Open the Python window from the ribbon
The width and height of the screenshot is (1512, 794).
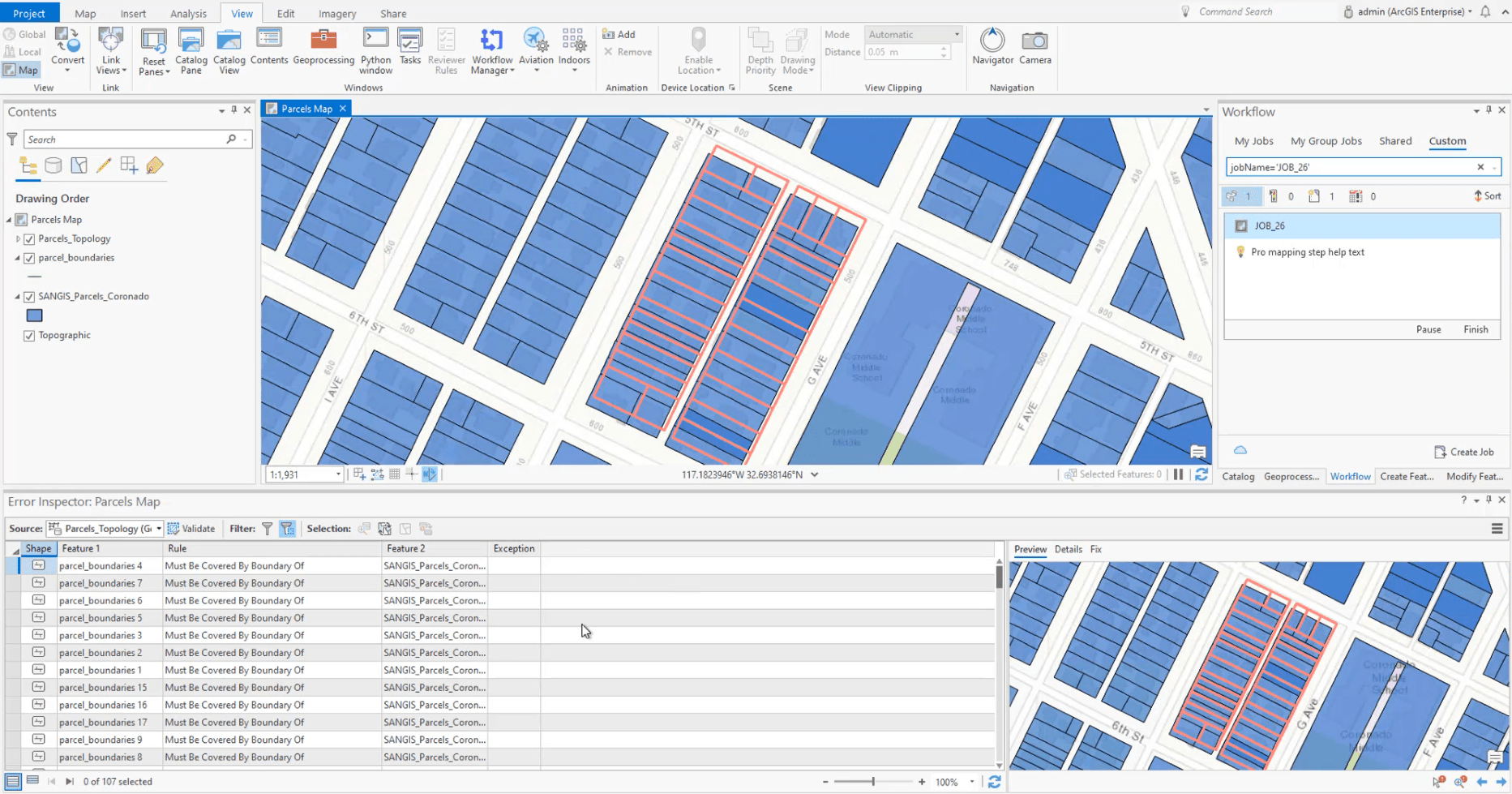[375, 51]
